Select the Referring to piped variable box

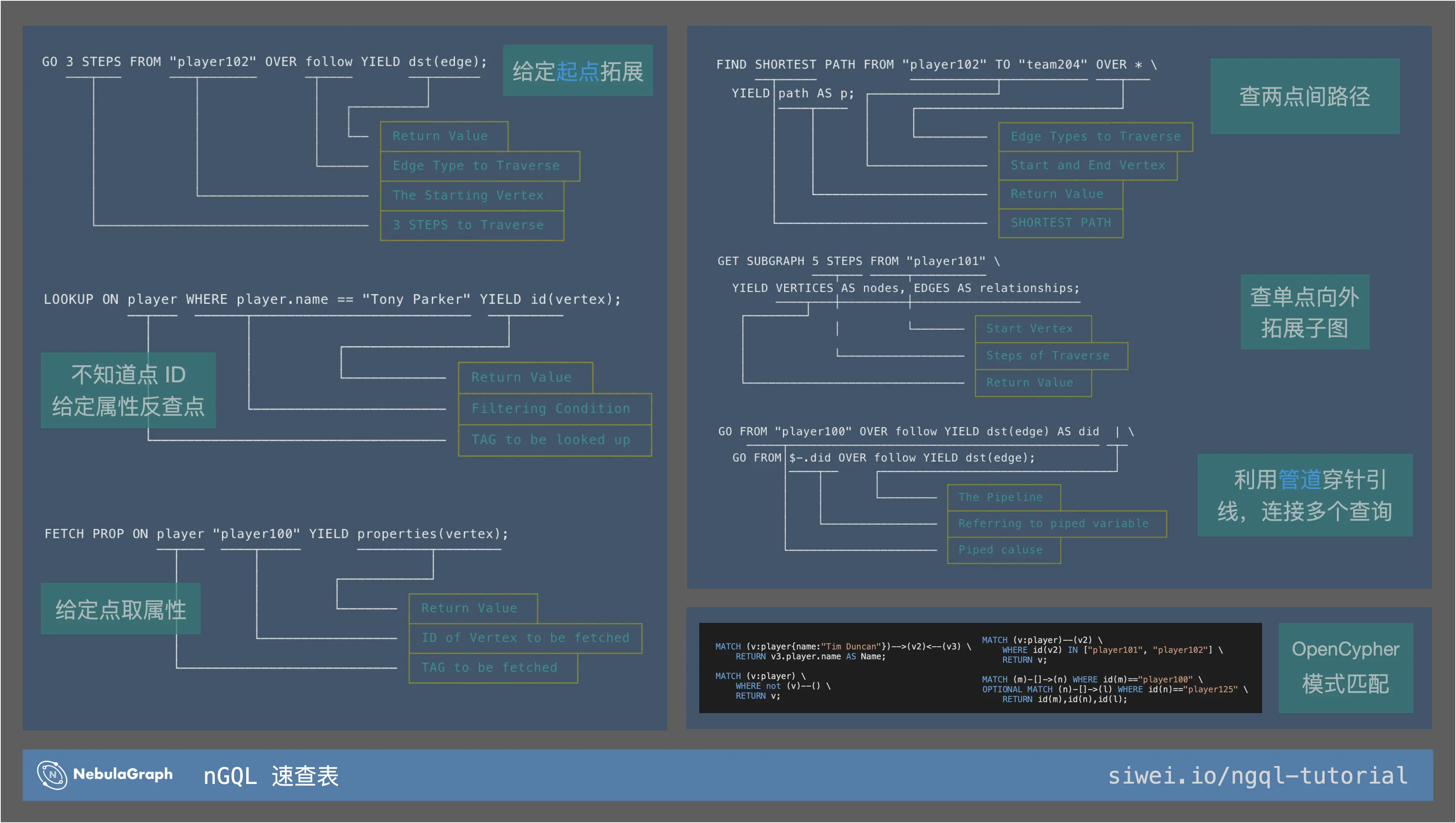tap(1056, 523)
